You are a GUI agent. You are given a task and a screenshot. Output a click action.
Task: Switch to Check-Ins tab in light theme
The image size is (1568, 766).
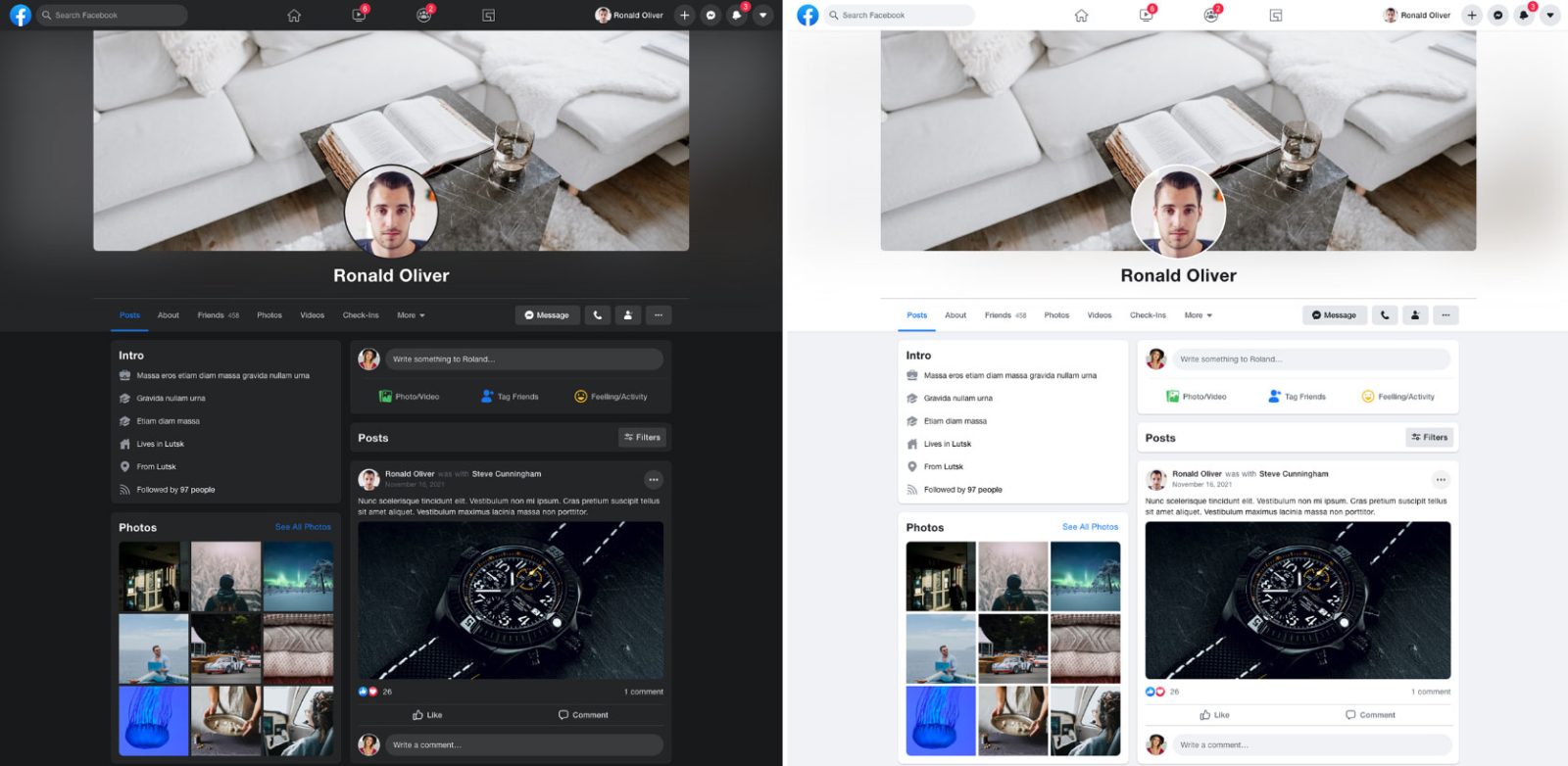pyautogui.click(x=1148, y=315)
